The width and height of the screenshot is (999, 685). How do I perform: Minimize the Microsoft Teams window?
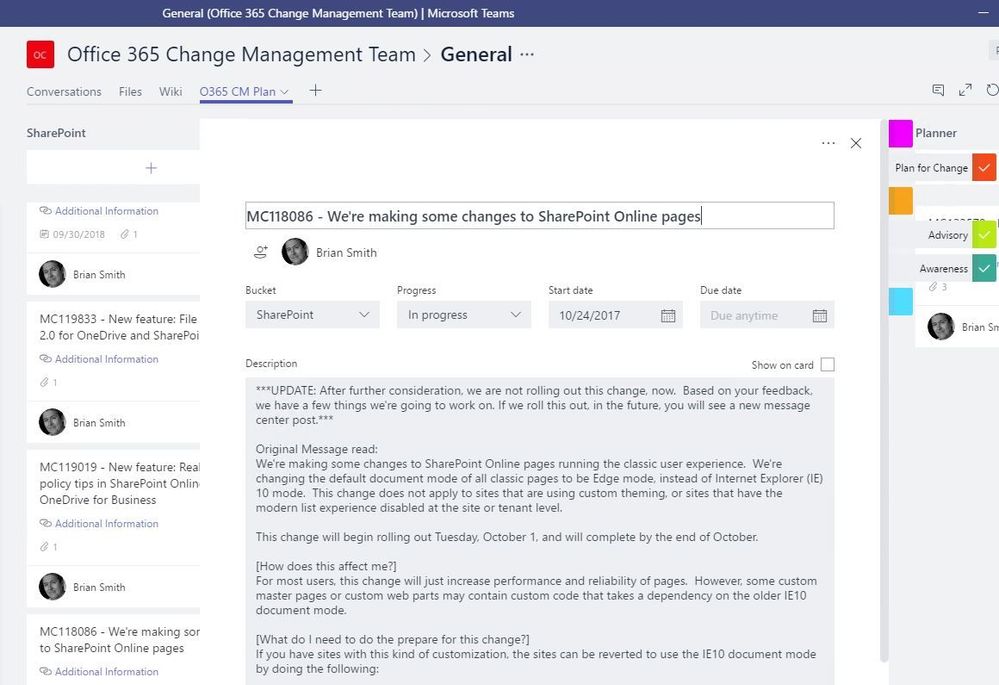984,13
